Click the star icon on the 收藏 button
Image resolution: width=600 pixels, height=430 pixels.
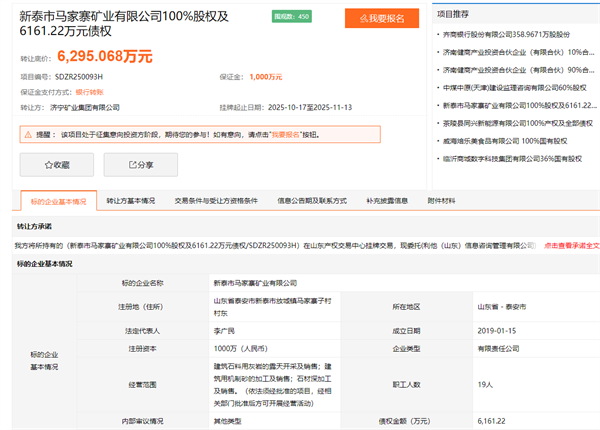click(48, 164)
